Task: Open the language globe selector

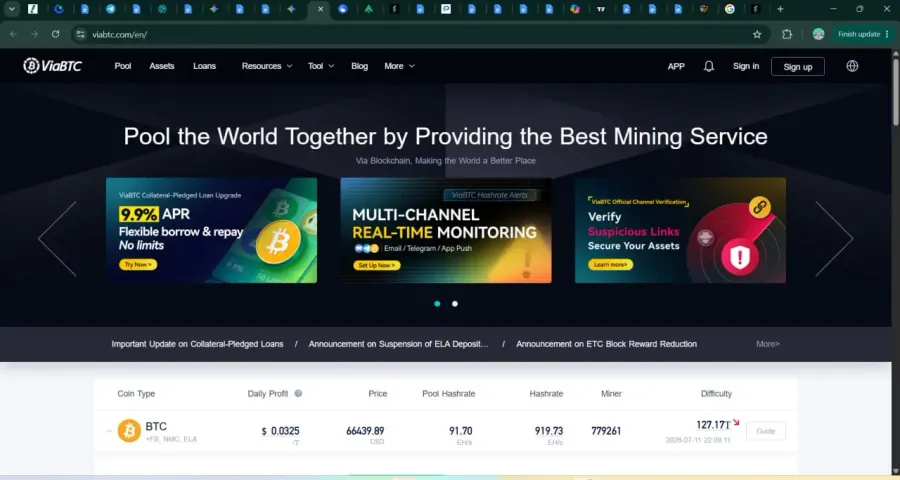Action: 852,66
